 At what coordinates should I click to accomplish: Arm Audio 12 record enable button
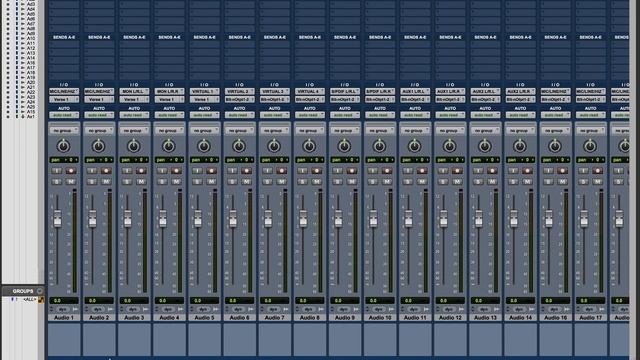click(457, 171)
